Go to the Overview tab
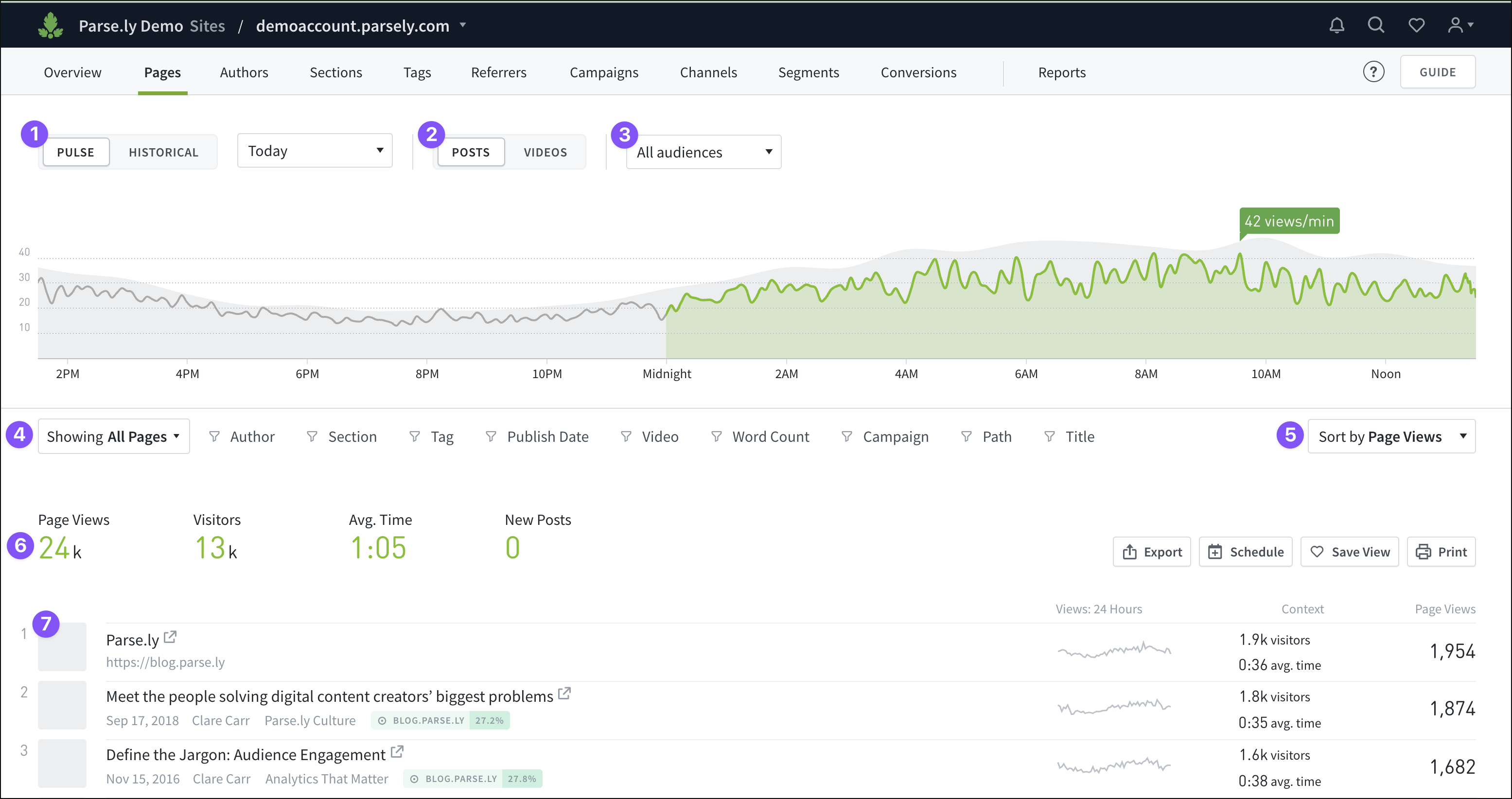Viewport: 1512px width, 799px height. click(73, 72)
